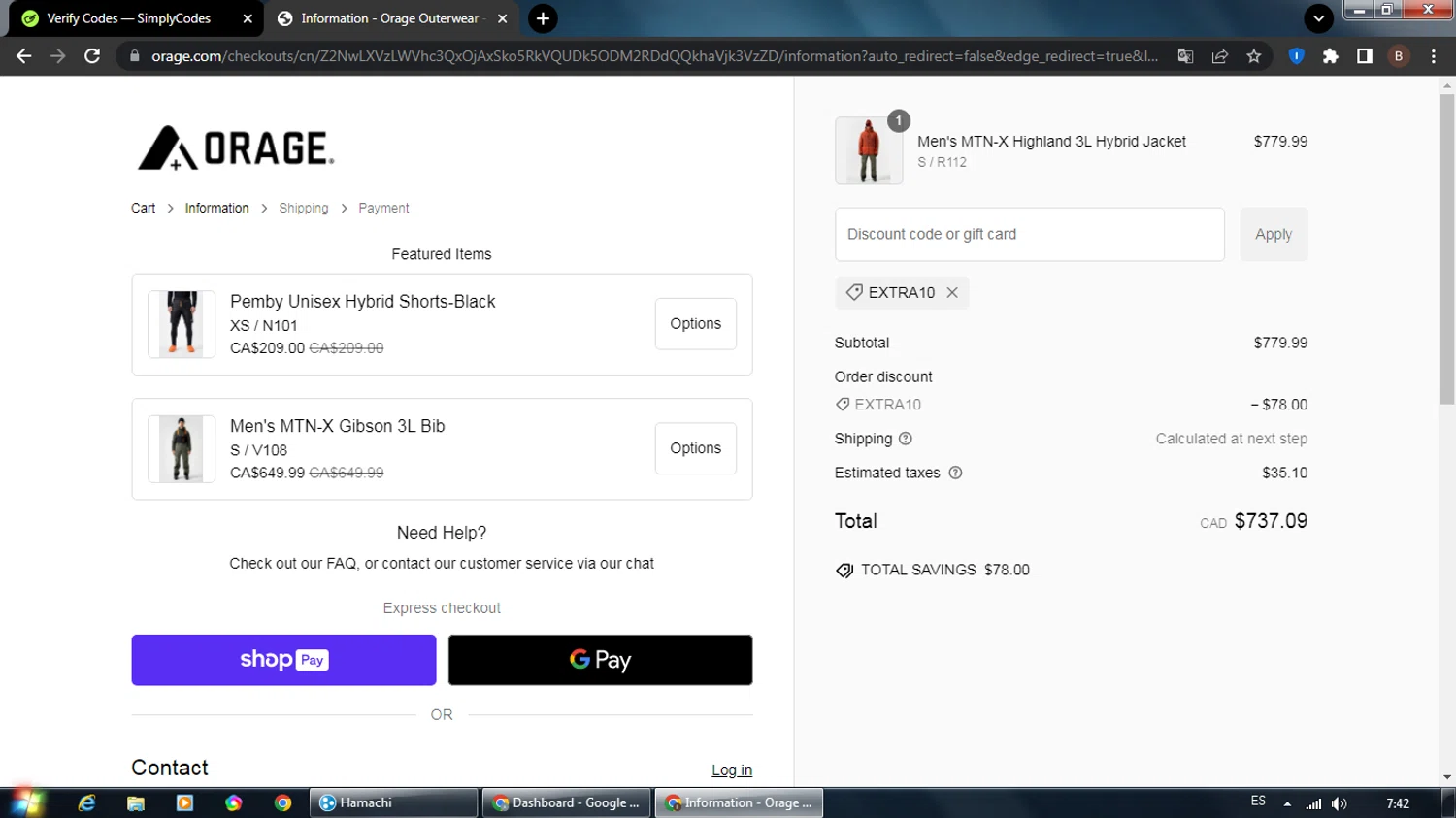Go back to the previous page

click(x=24, y=56)
